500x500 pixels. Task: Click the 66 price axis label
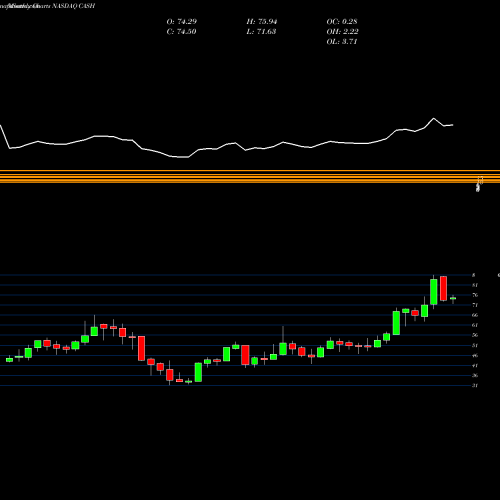[x=475, y=315]
